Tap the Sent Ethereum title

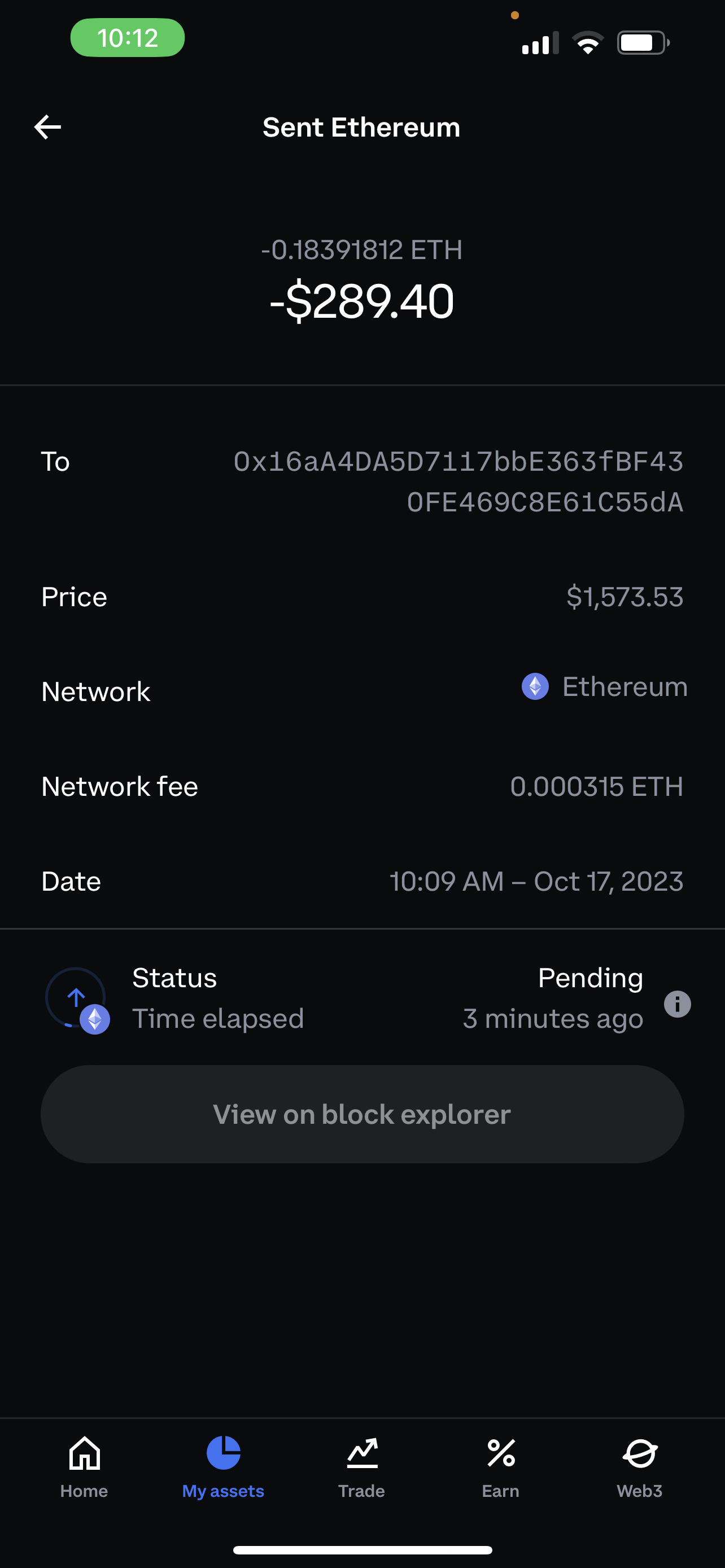tap(361, 127)
